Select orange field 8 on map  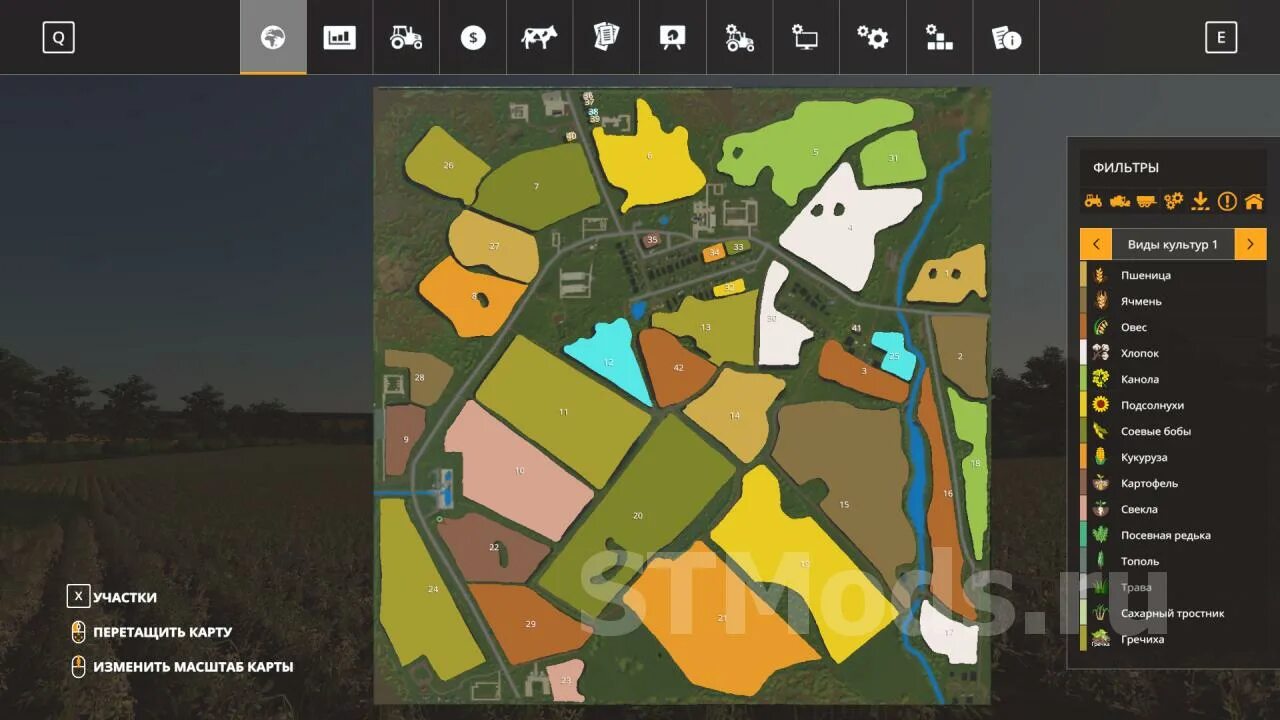[472, 296]
